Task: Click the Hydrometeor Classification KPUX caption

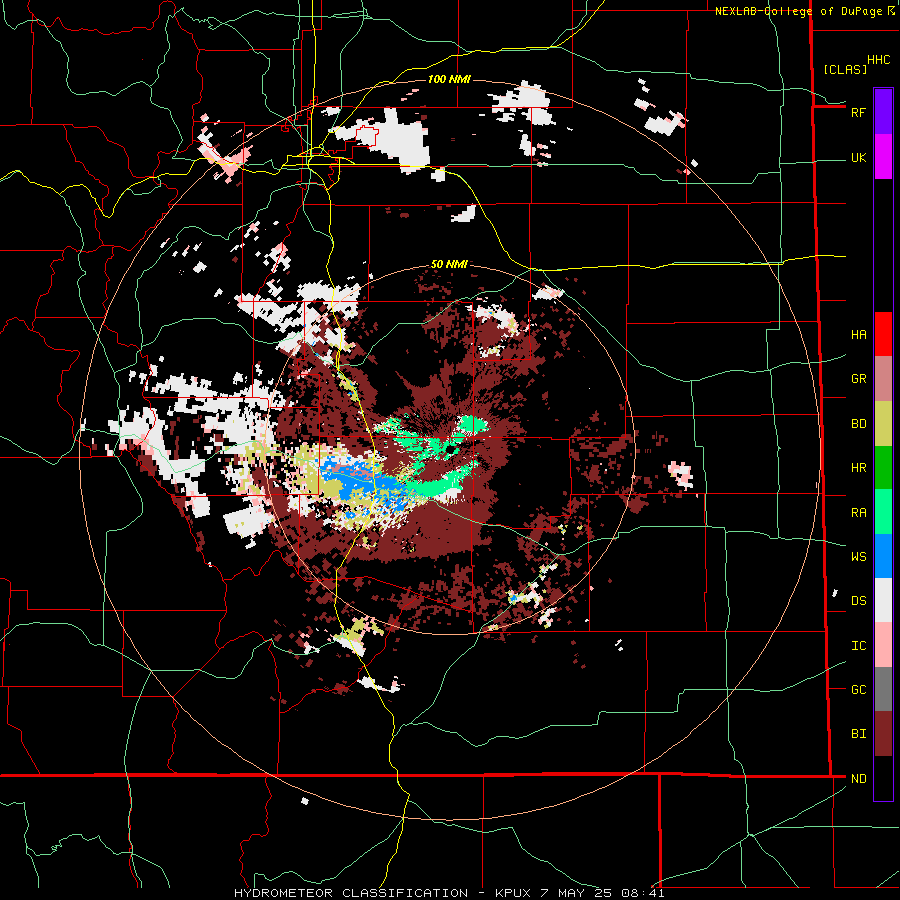Action: (x=449, y=893)
